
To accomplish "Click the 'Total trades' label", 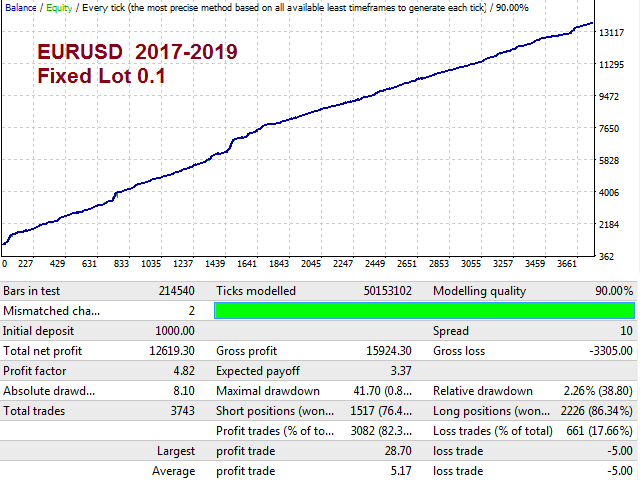I will click(34, 411).
